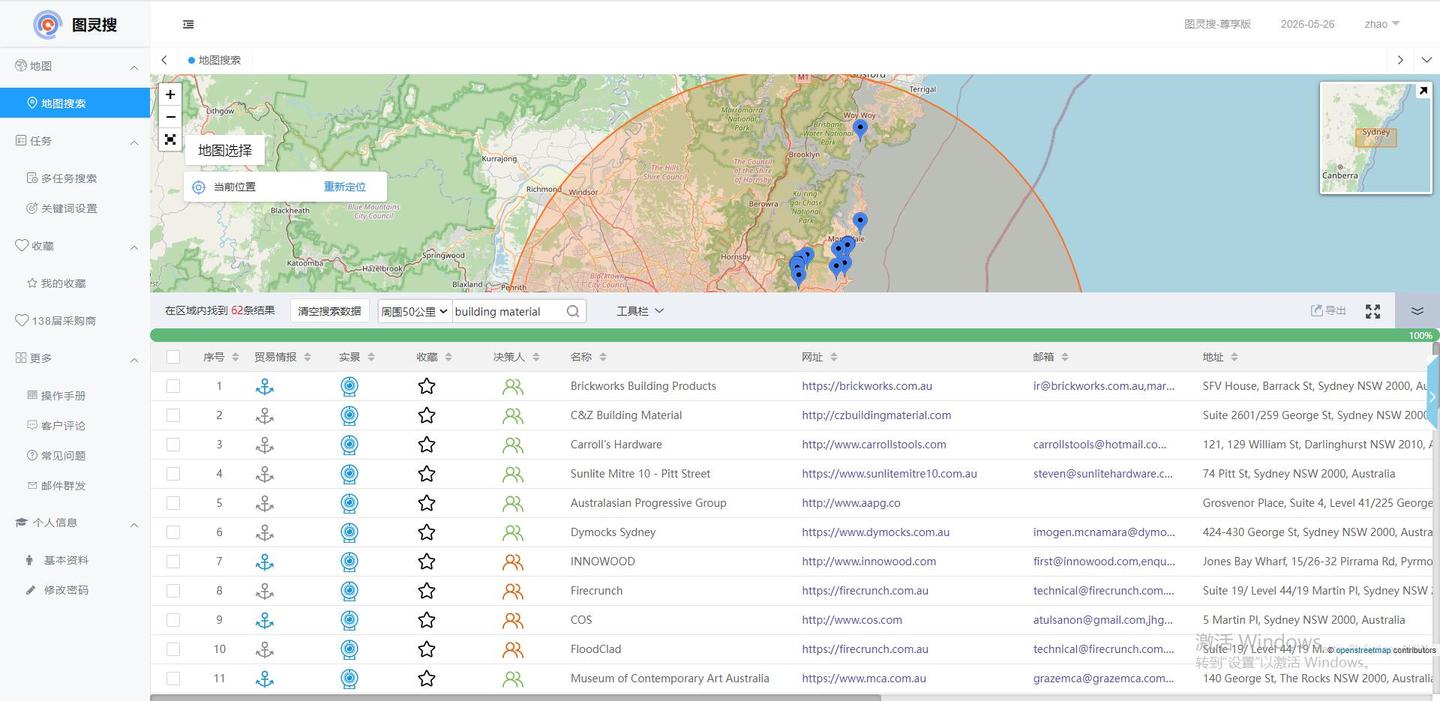Toggle map fullscreen below the zoom controls
1440x701 pixels.
(x=170, y=140)
